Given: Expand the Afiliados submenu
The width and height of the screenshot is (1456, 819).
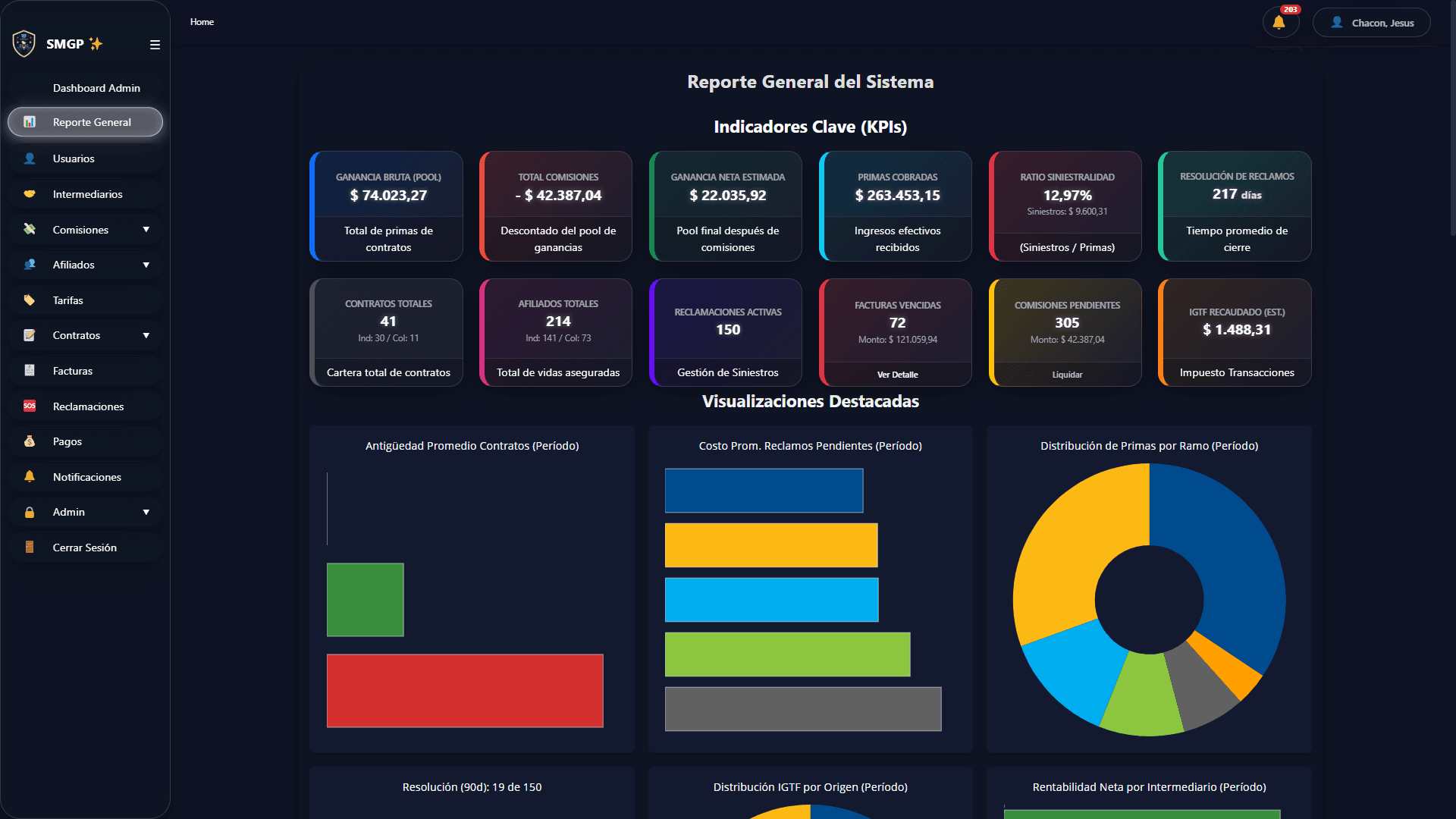Looking at the screenshot, I should (x=147, y=265).
